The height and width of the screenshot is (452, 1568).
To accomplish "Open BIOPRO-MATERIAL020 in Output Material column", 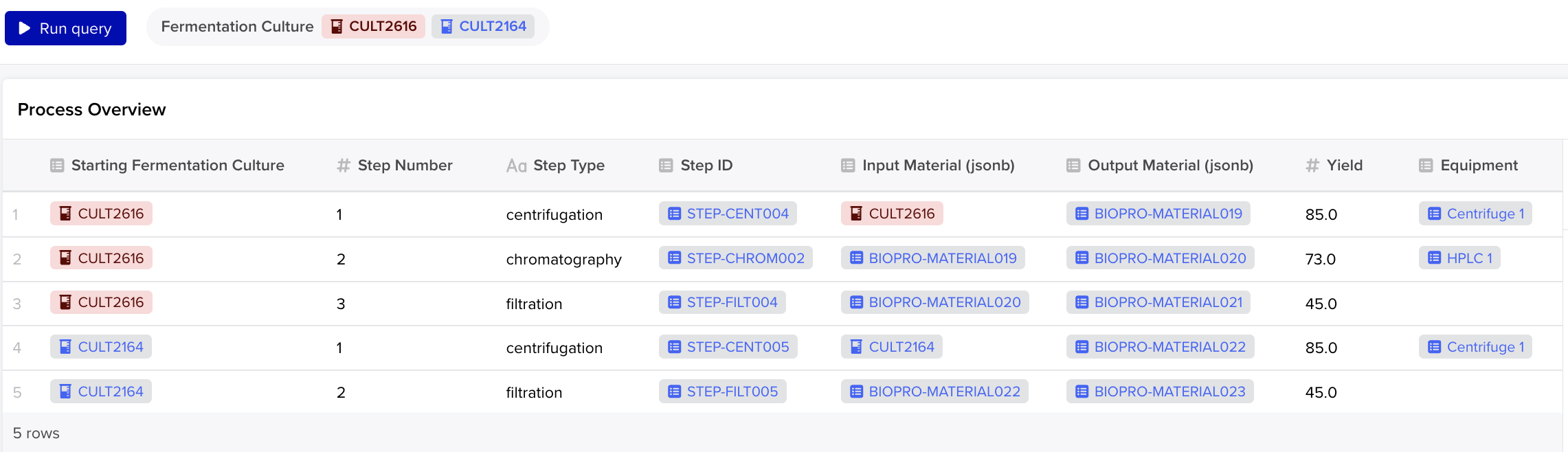I will point(1161,258).
